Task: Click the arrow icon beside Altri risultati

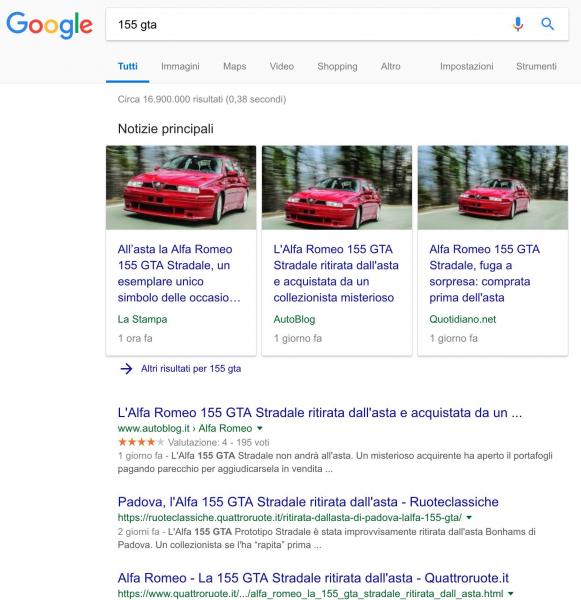Action: (x=126, y=369)
